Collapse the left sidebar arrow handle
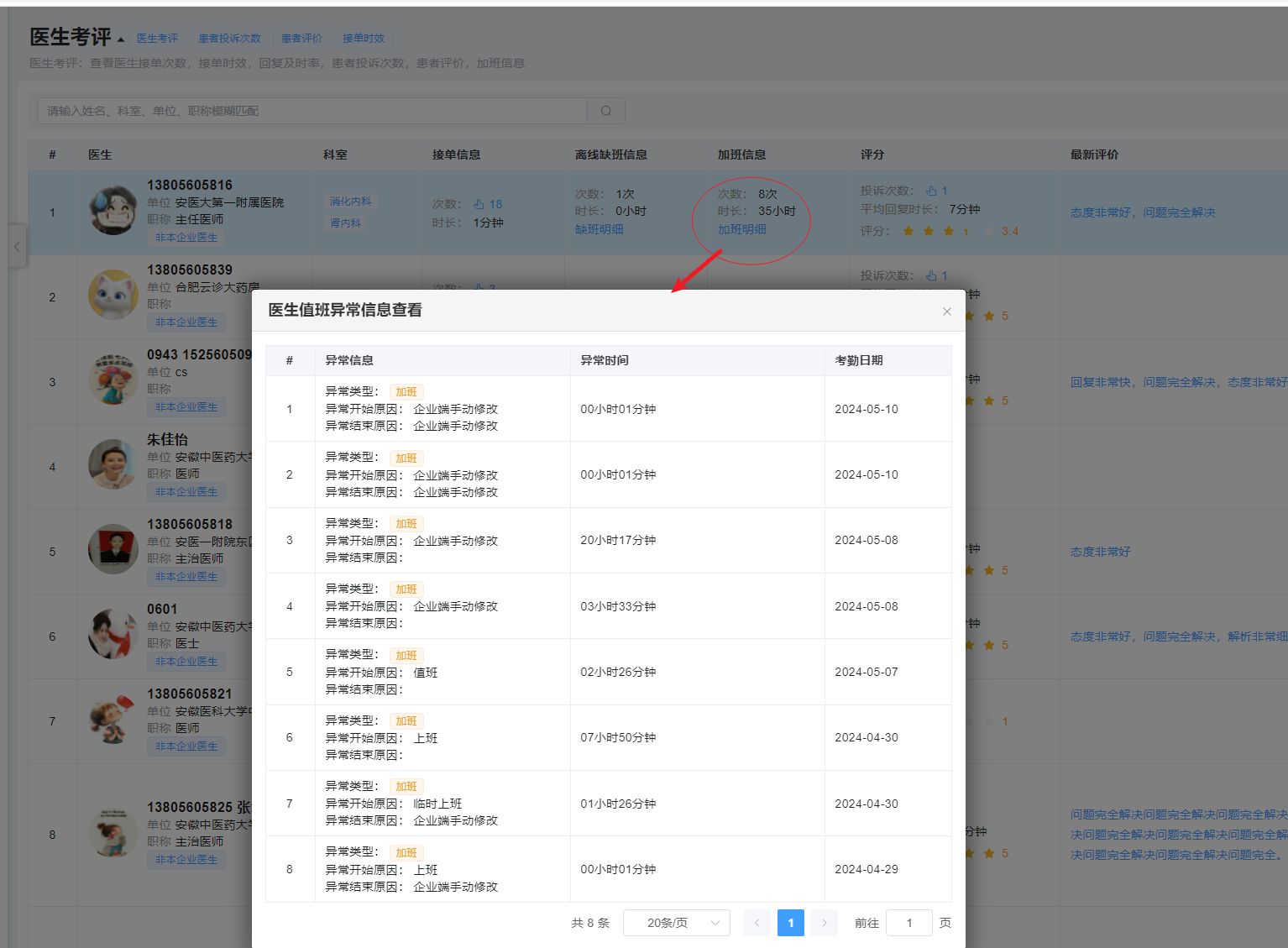 [x=17, y=247]
